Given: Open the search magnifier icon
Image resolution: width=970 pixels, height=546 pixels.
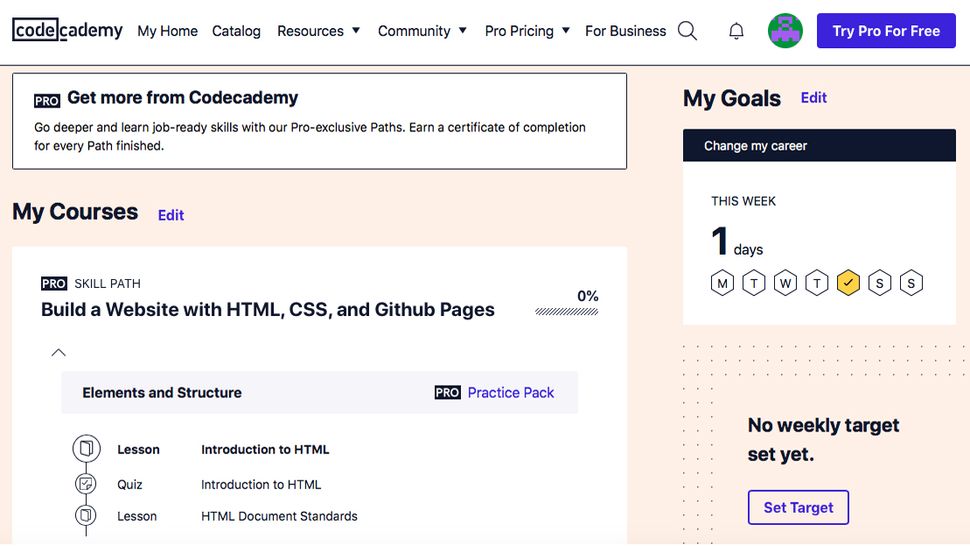Looking at the screenshot, I should (x=687, y=30).
